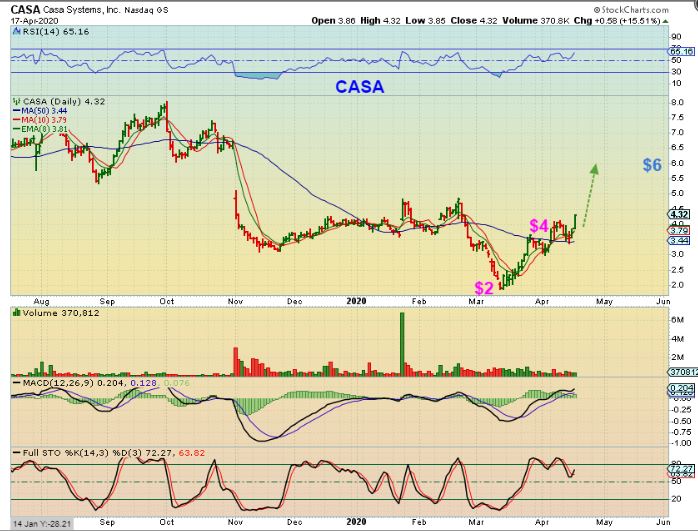The image size is (698, 531).
Task: Click the Chg +0.58 (+15.51%) value
Action: coord(617,20)
